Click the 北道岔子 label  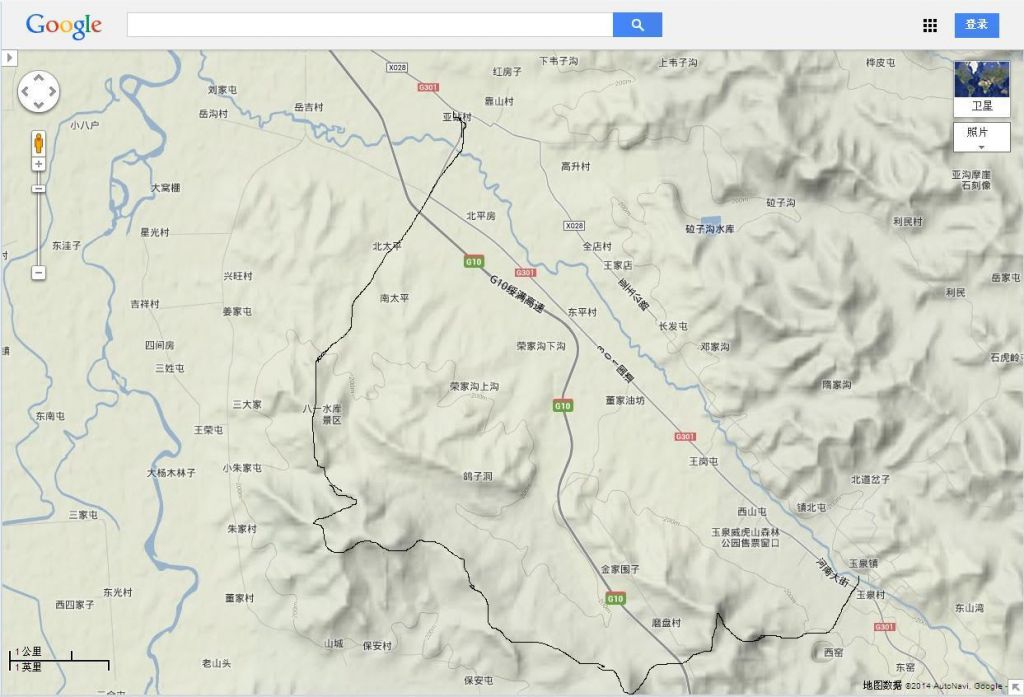point(871,479)
